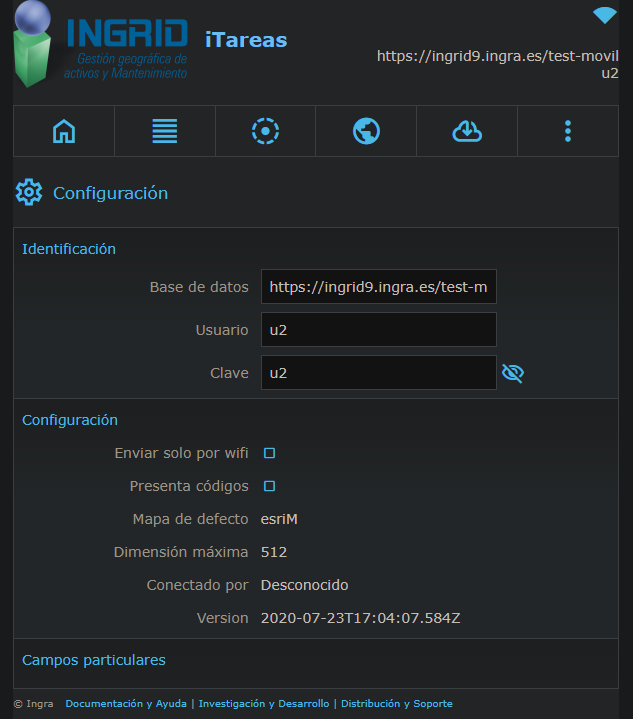Click the Base de datos field
This screenshot has height=719, width=633.
click(378, 287)
